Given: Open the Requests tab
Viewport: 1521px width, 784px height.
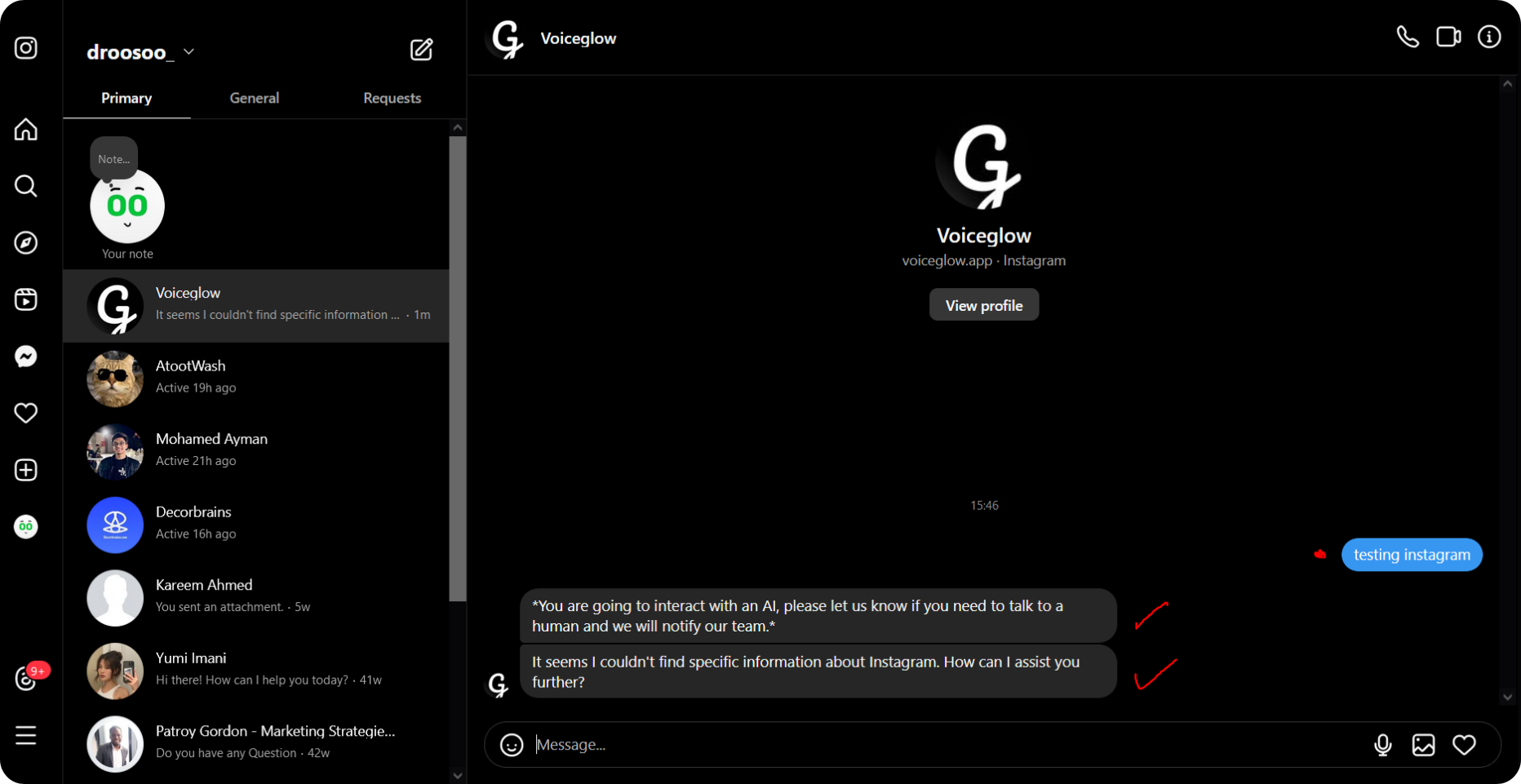Looking at the screenshot, I should tap(392, 98).
